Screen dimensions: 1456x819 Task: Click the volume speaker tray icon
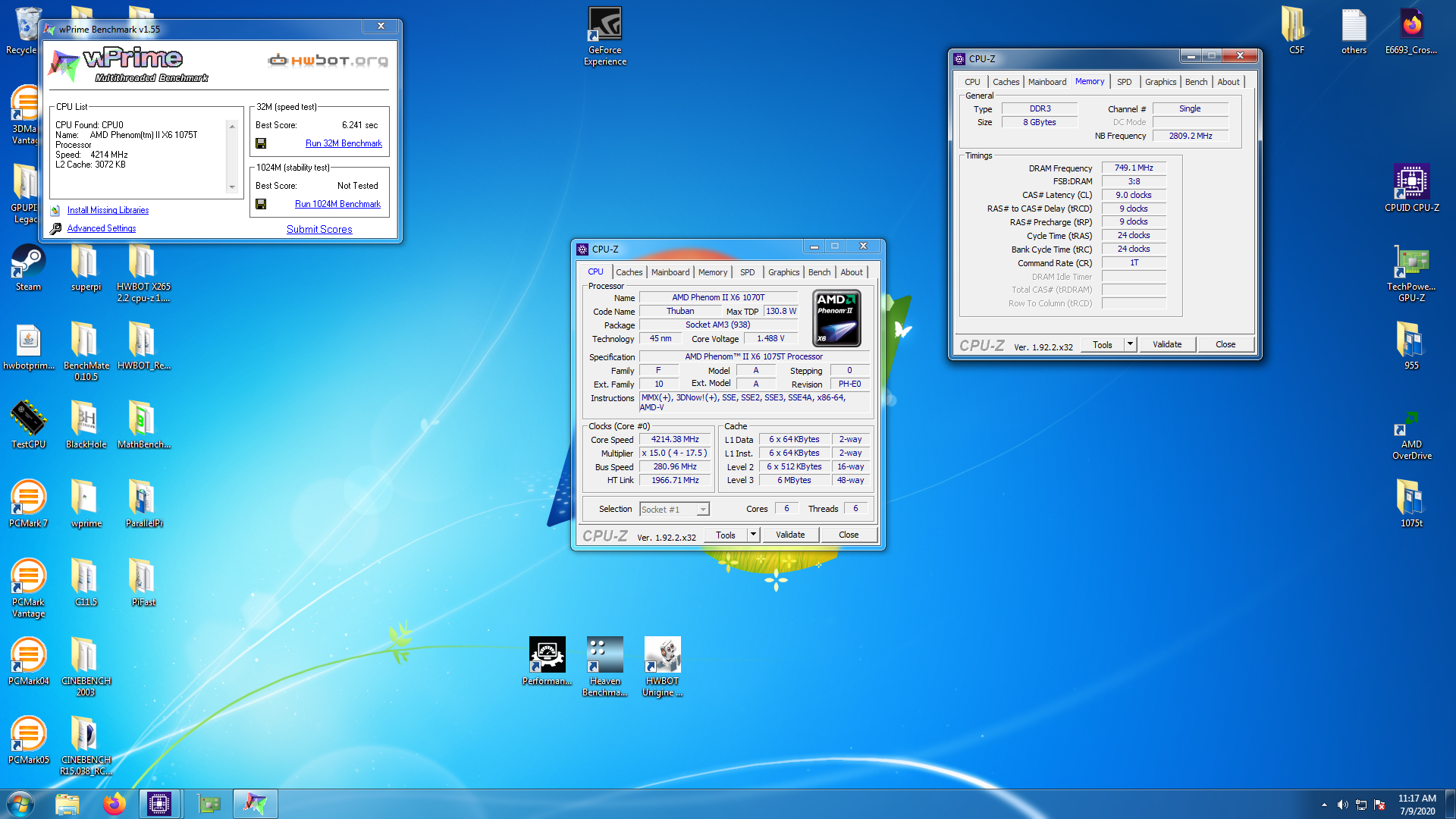click(1342, 805)
